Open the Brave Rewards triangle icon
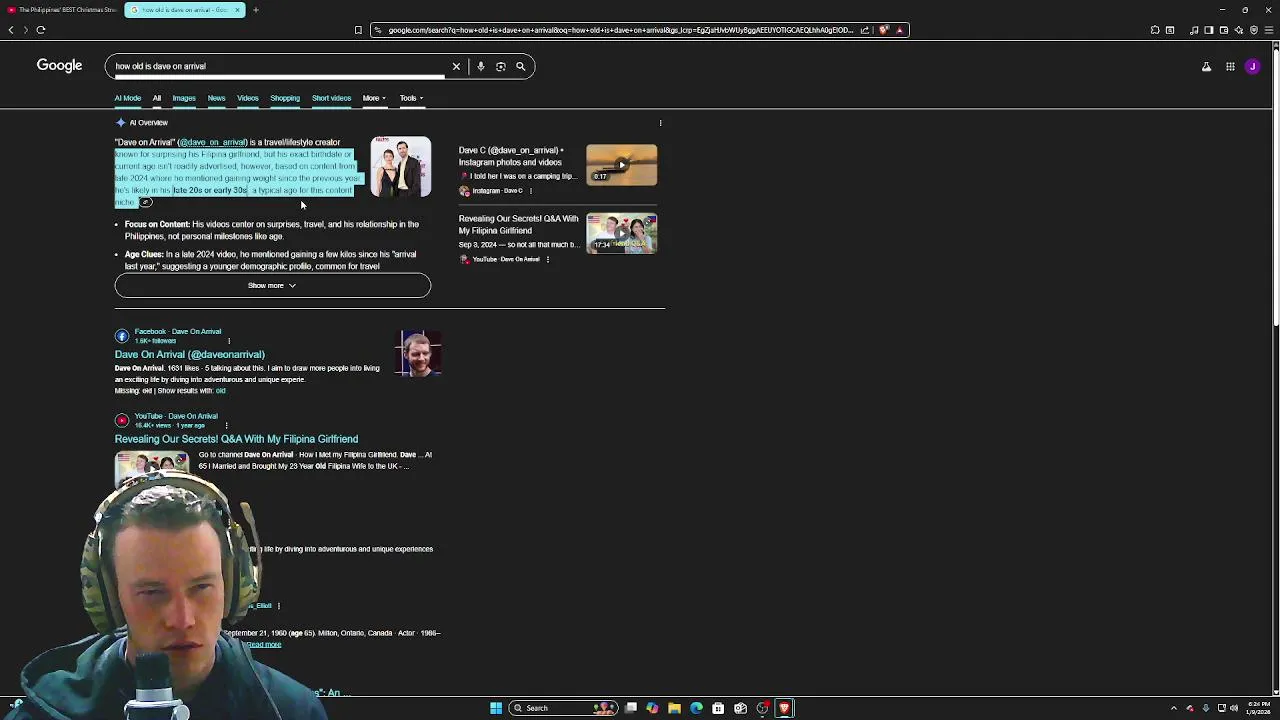This screenshot has width=1280, height=720. click(x=899, y=30)
